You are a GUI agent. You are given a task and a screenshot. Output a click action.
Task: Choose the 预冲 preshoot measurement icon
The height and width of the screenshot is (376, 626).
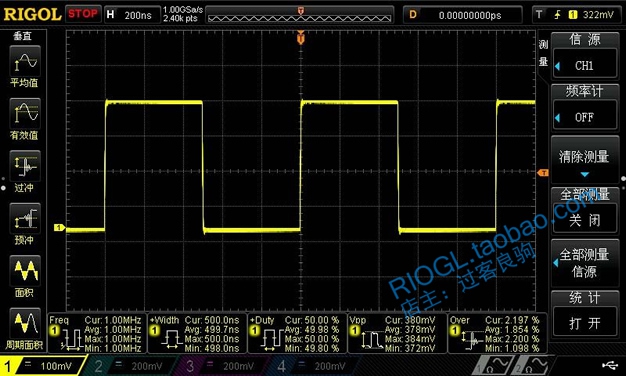[x=25, y=218]
